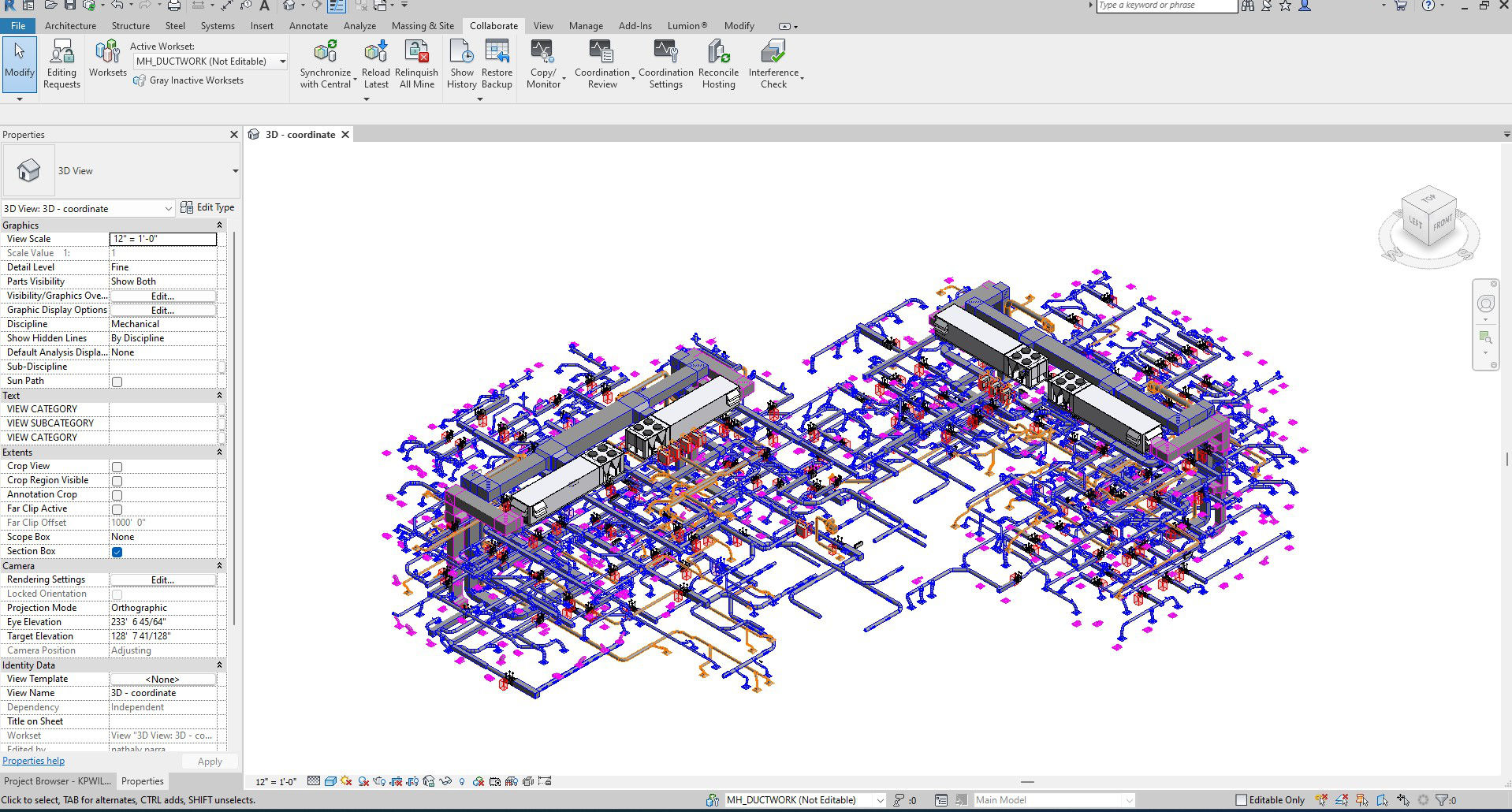Collapse the Graphics properties section

click(219, 225)
